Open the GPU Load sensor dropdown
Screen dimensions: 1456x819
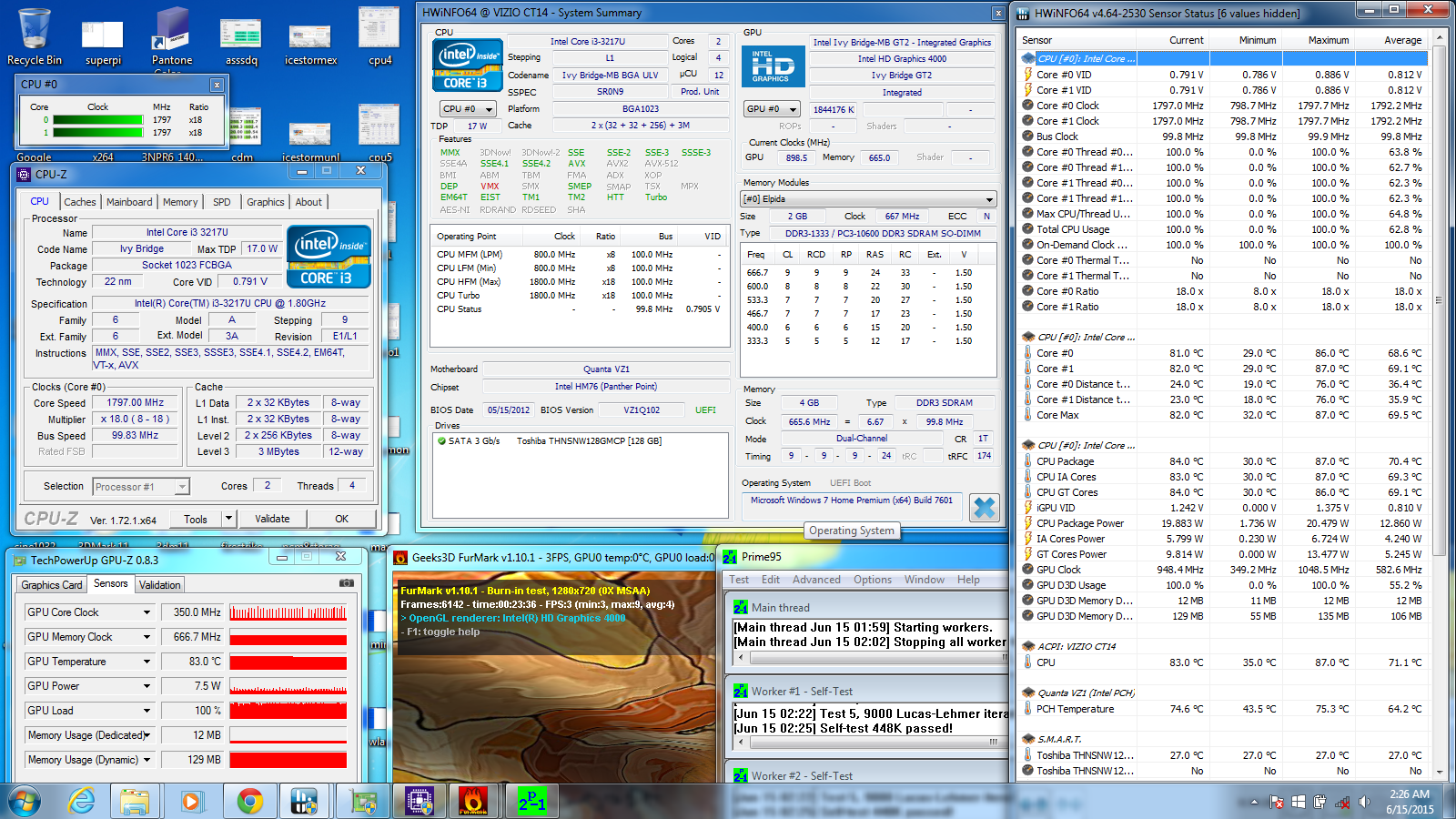(x=147, y=711)
